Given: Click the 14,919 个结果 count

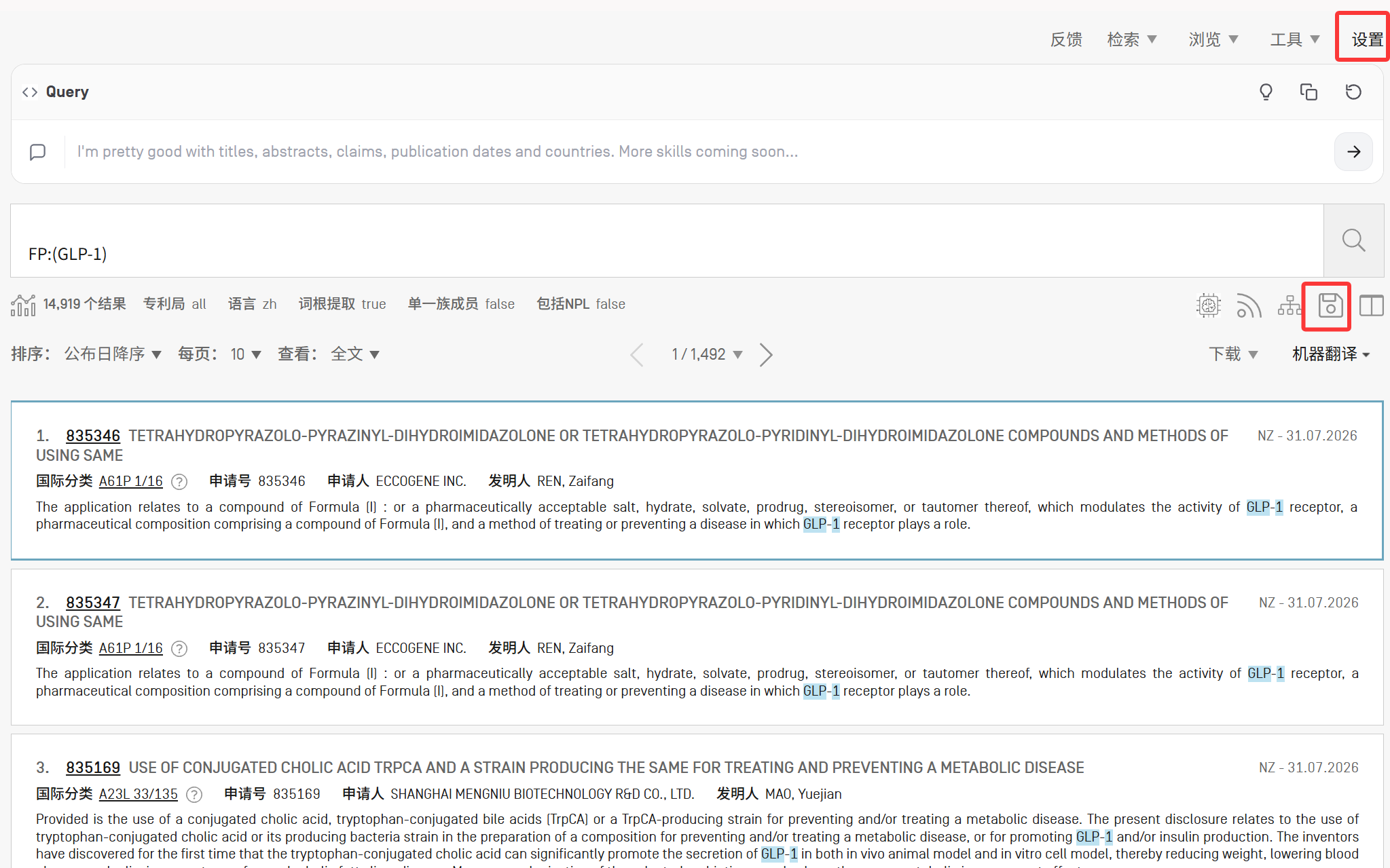Looking at the screenshot, I should [x=85, y=304].
